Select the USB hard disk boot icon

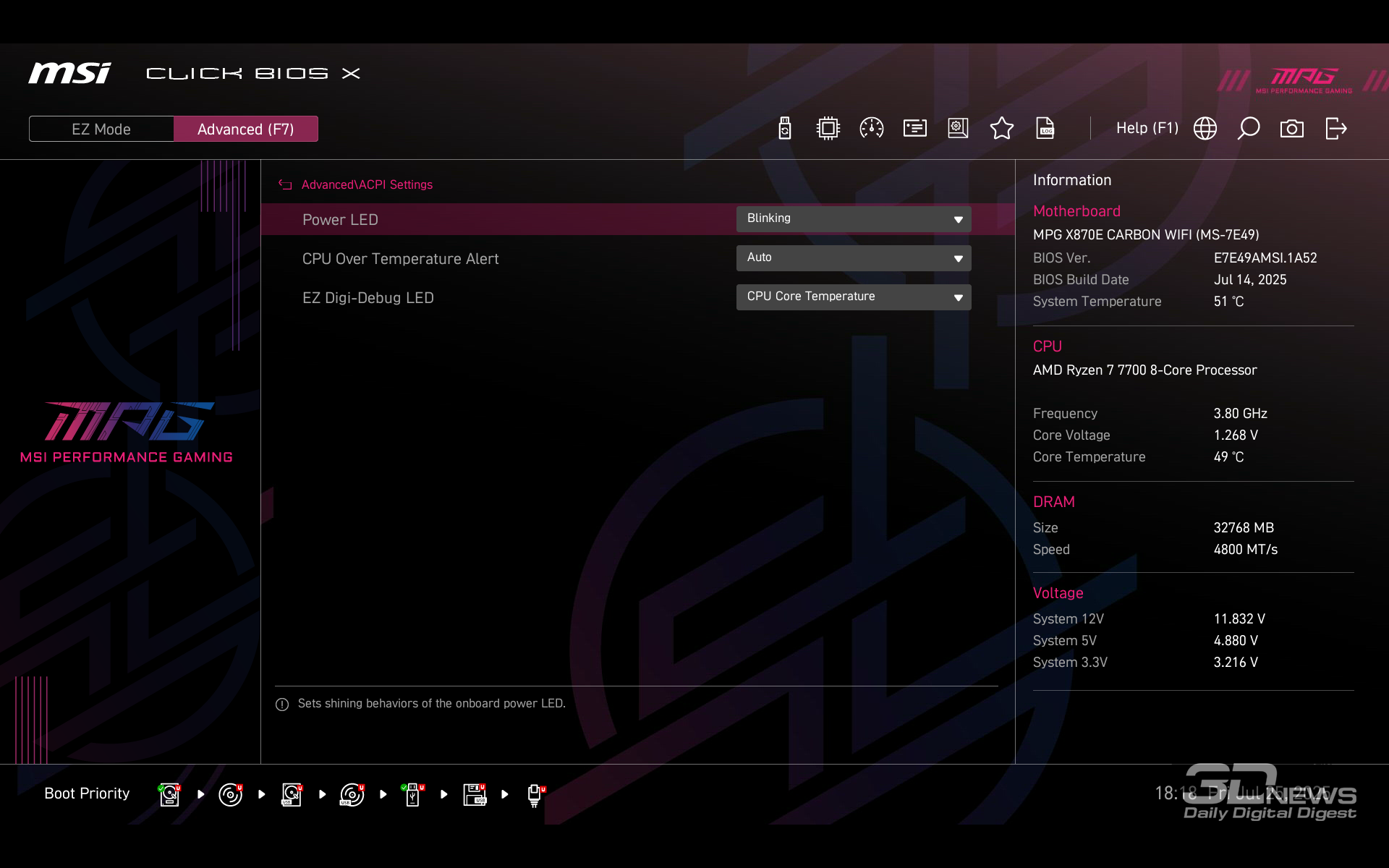tap(292, 794)
